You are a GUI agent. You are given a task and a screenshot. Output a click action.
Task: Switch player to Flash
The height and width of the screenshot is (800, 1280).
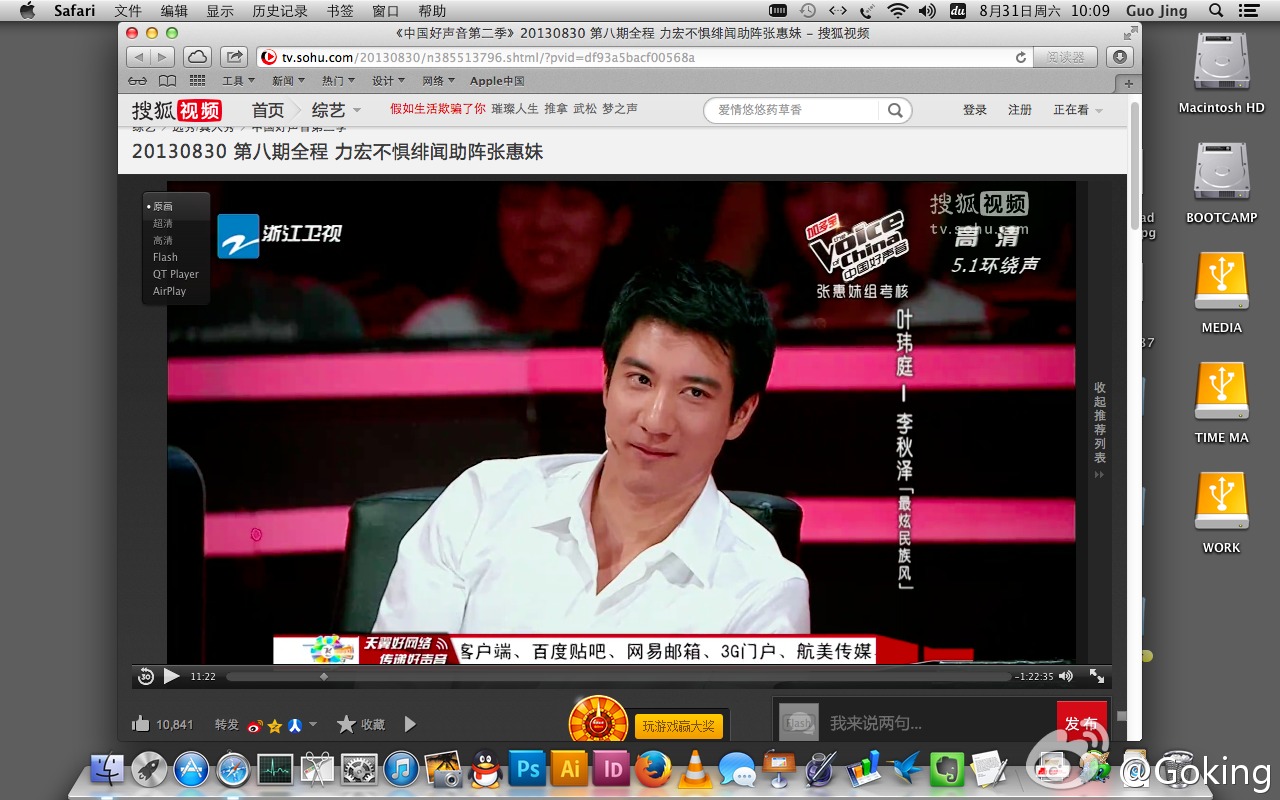click(x=165, y=257)
